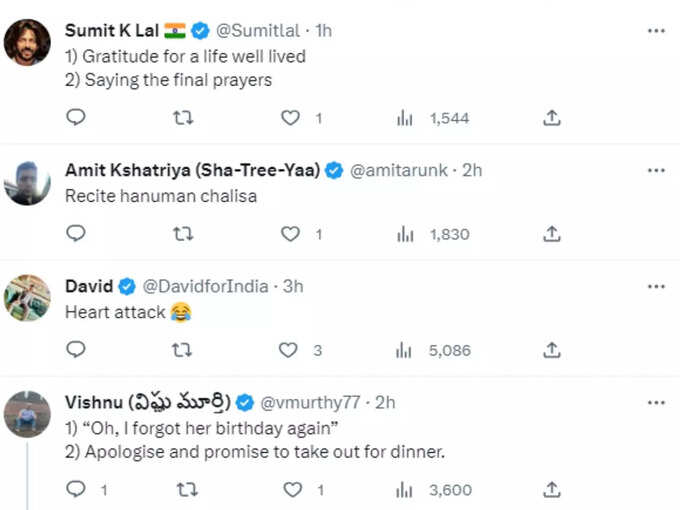This screenshot has height=510, width=680.
Task: Open David's profile avatar
Action: (27, 298)
